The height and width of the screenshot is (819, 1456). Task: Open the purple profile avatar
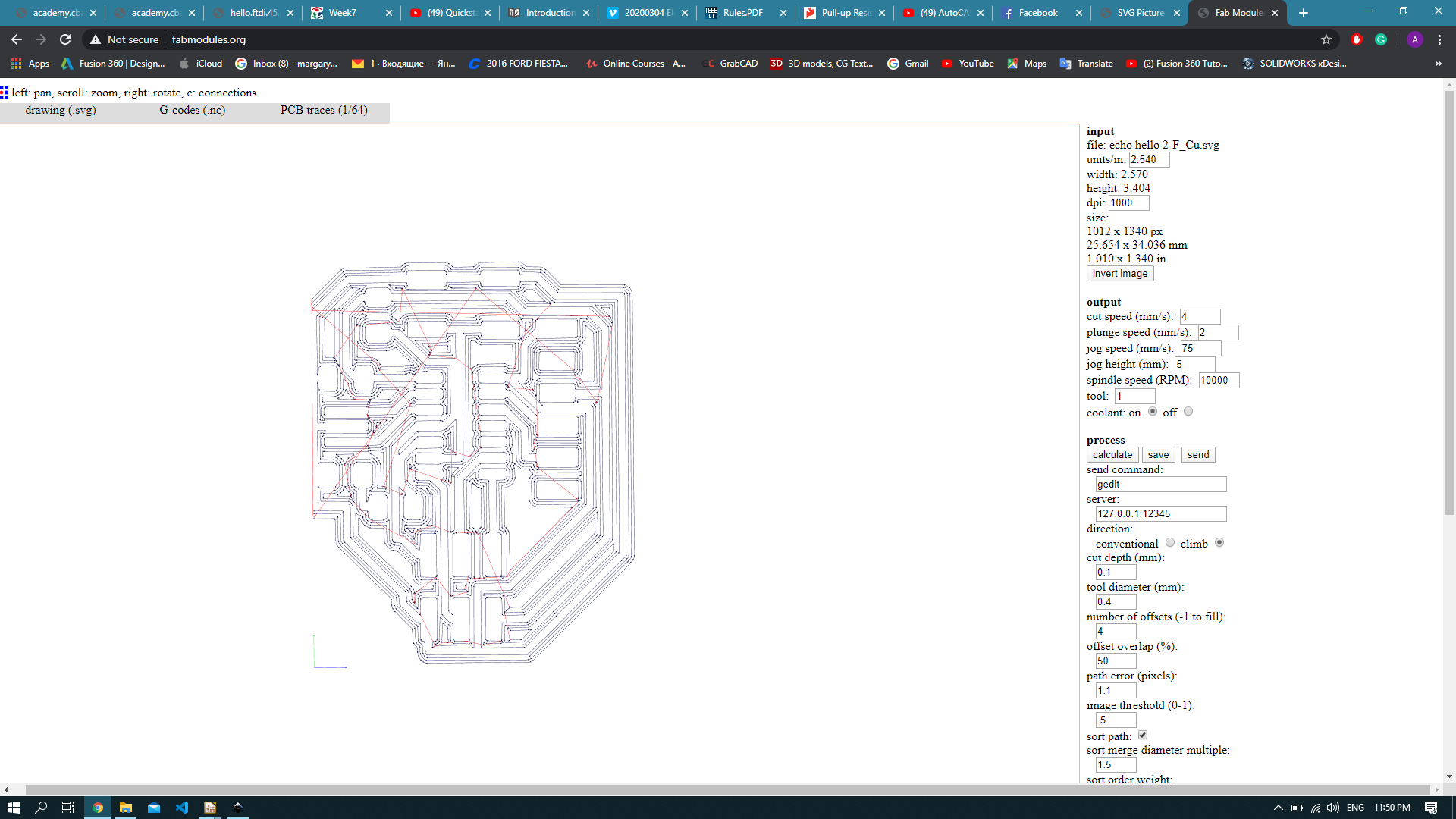click(x=1415, y=39)
